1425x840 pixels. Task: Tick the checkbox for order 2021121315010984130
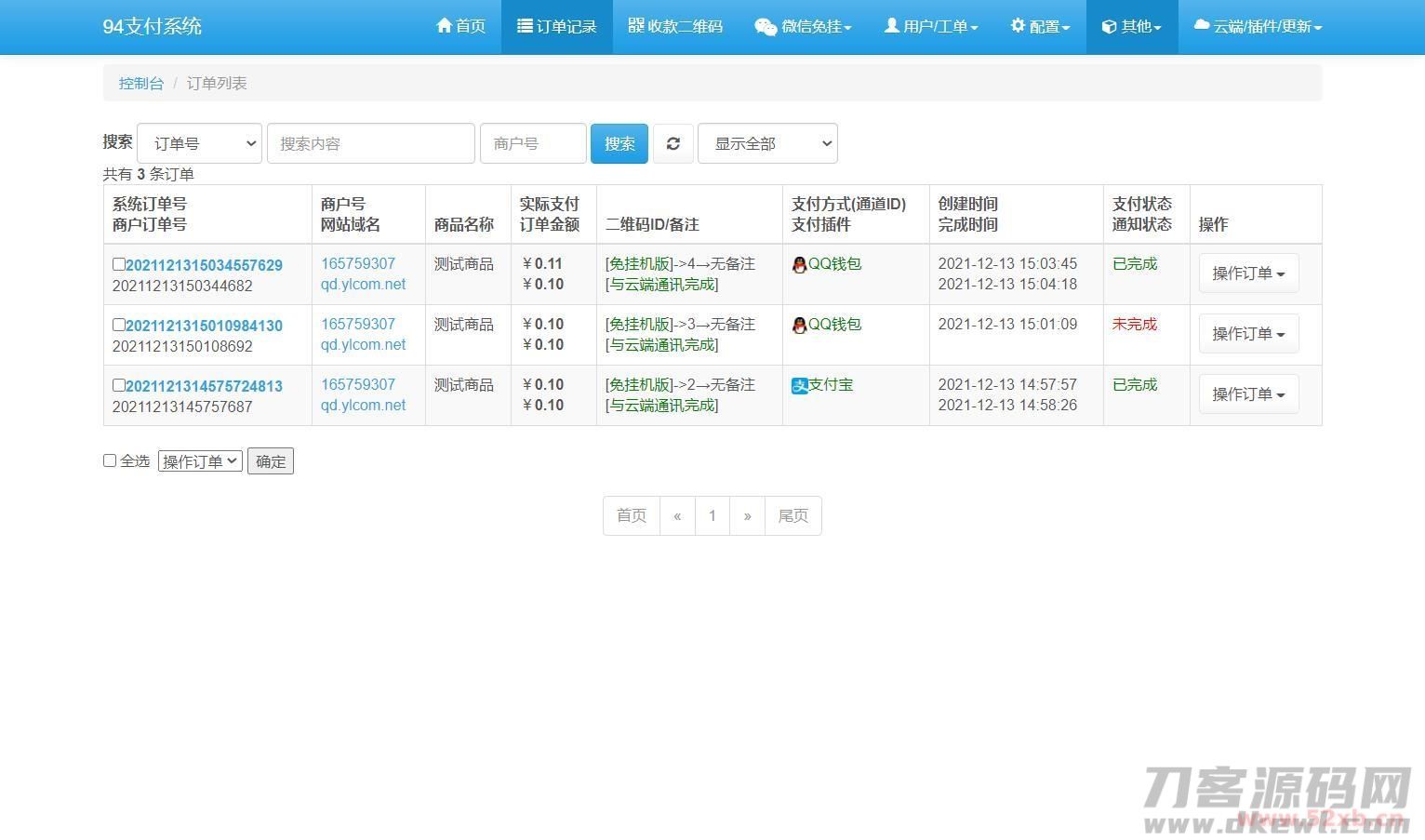click(118, 325)
